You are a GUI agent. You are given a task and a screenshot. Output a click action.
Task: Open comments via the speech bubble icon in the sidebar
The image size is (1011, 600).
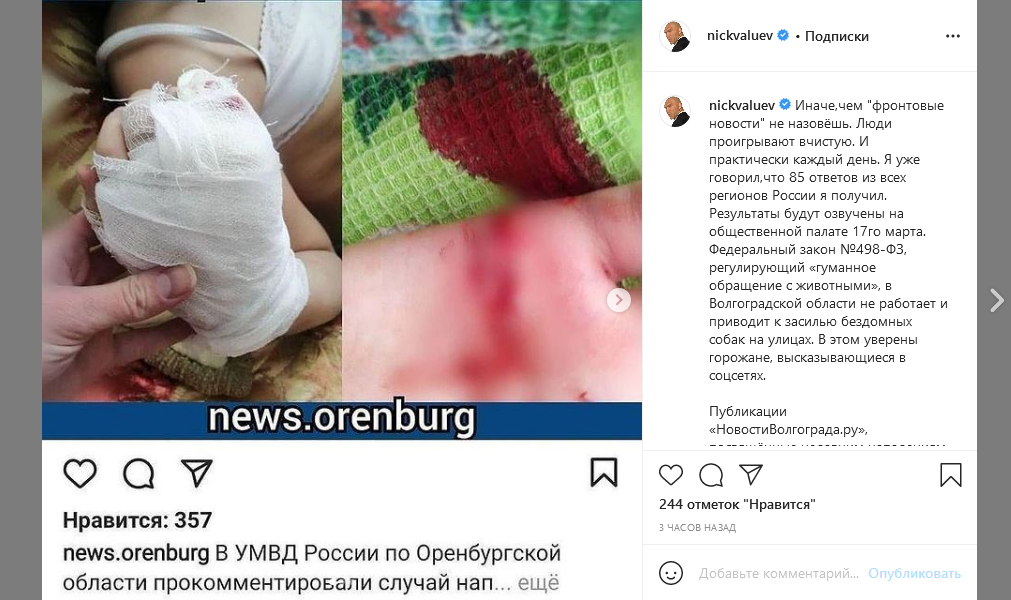711,475
